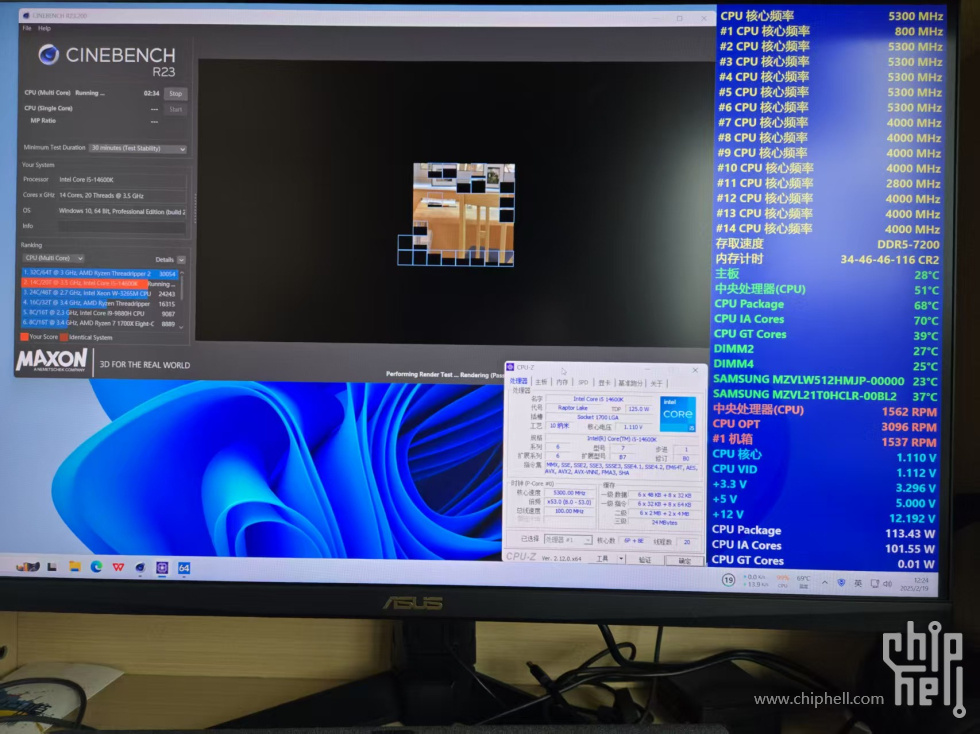The image size is (980, 734).
Task: Expand the ranking Details dropdown arrow
Action: tap(181, 259)
